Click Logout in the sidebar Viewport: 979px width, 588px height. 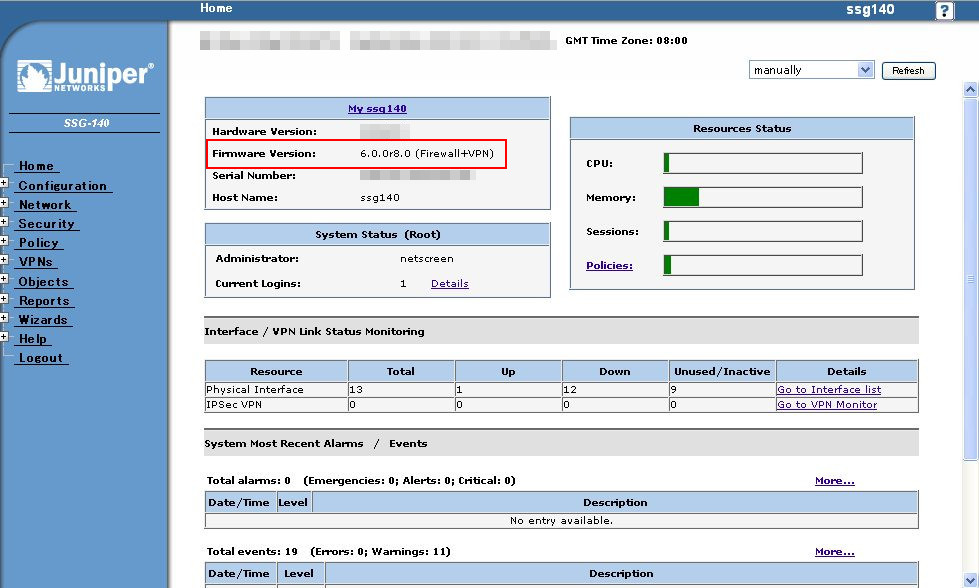(41, 358)
